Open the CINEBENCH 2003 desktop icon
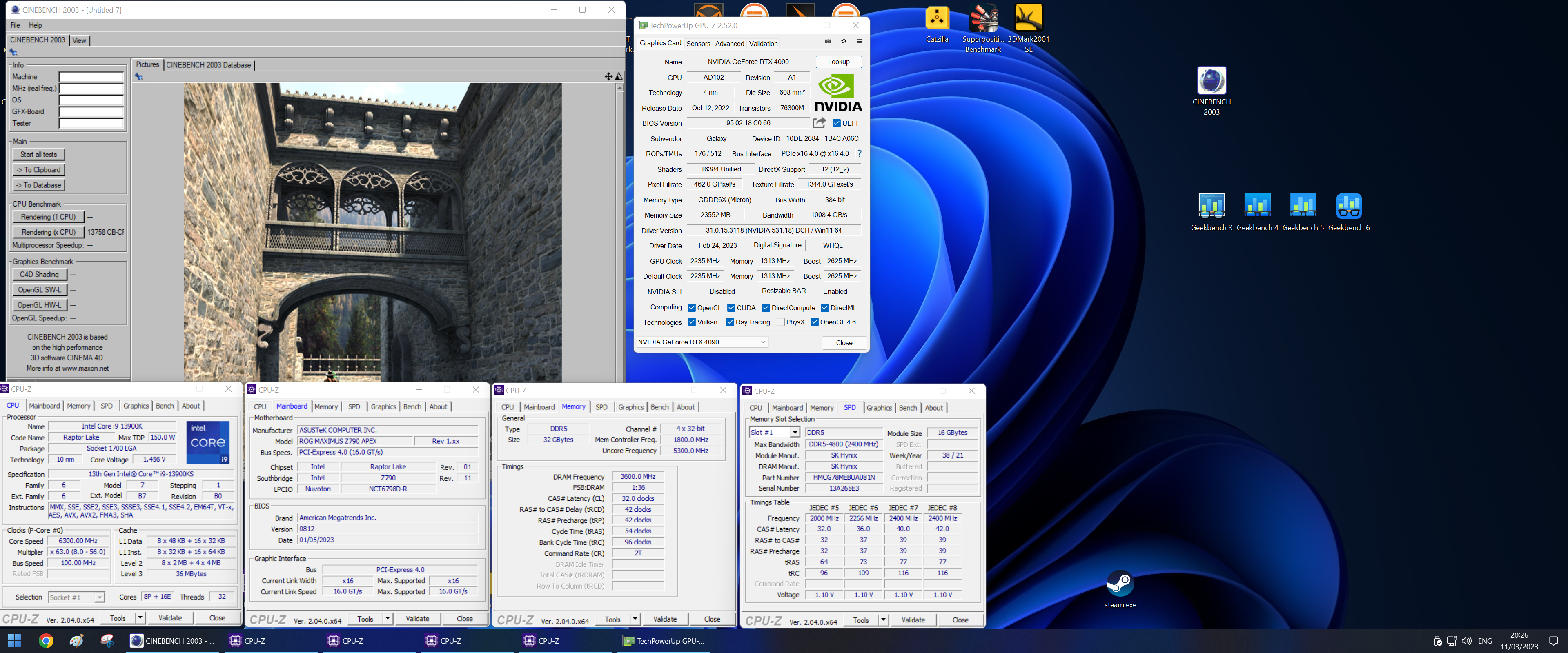This screenshot has height=653, width=1568. (x=1211, y=91)
